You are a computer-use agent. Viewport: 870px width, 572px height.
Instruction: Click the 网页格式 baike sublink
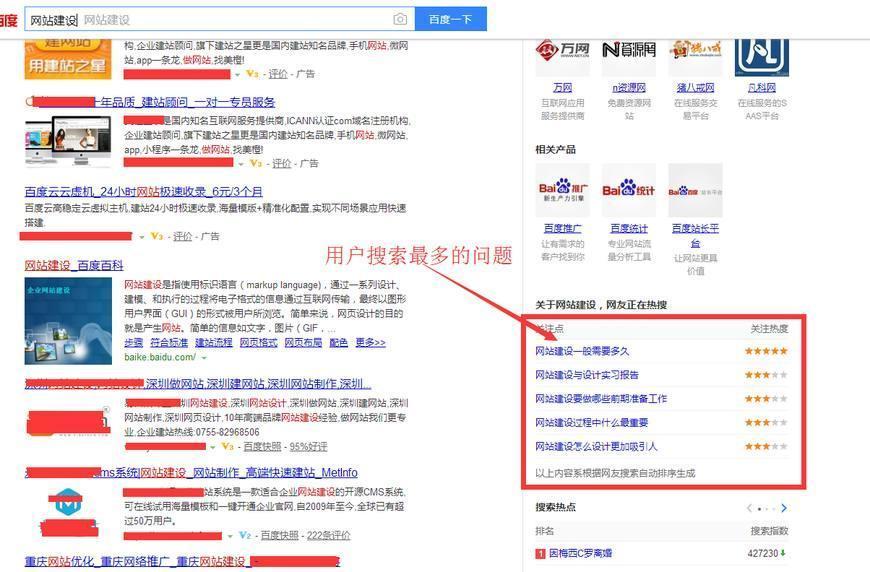(259, 343)
